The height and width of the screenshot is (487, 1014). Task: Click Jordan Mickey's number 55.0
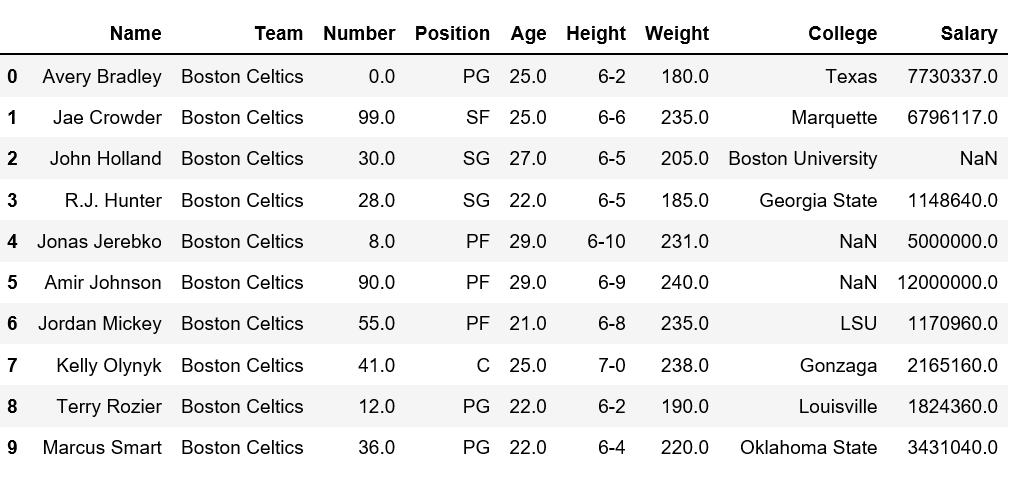376,323
